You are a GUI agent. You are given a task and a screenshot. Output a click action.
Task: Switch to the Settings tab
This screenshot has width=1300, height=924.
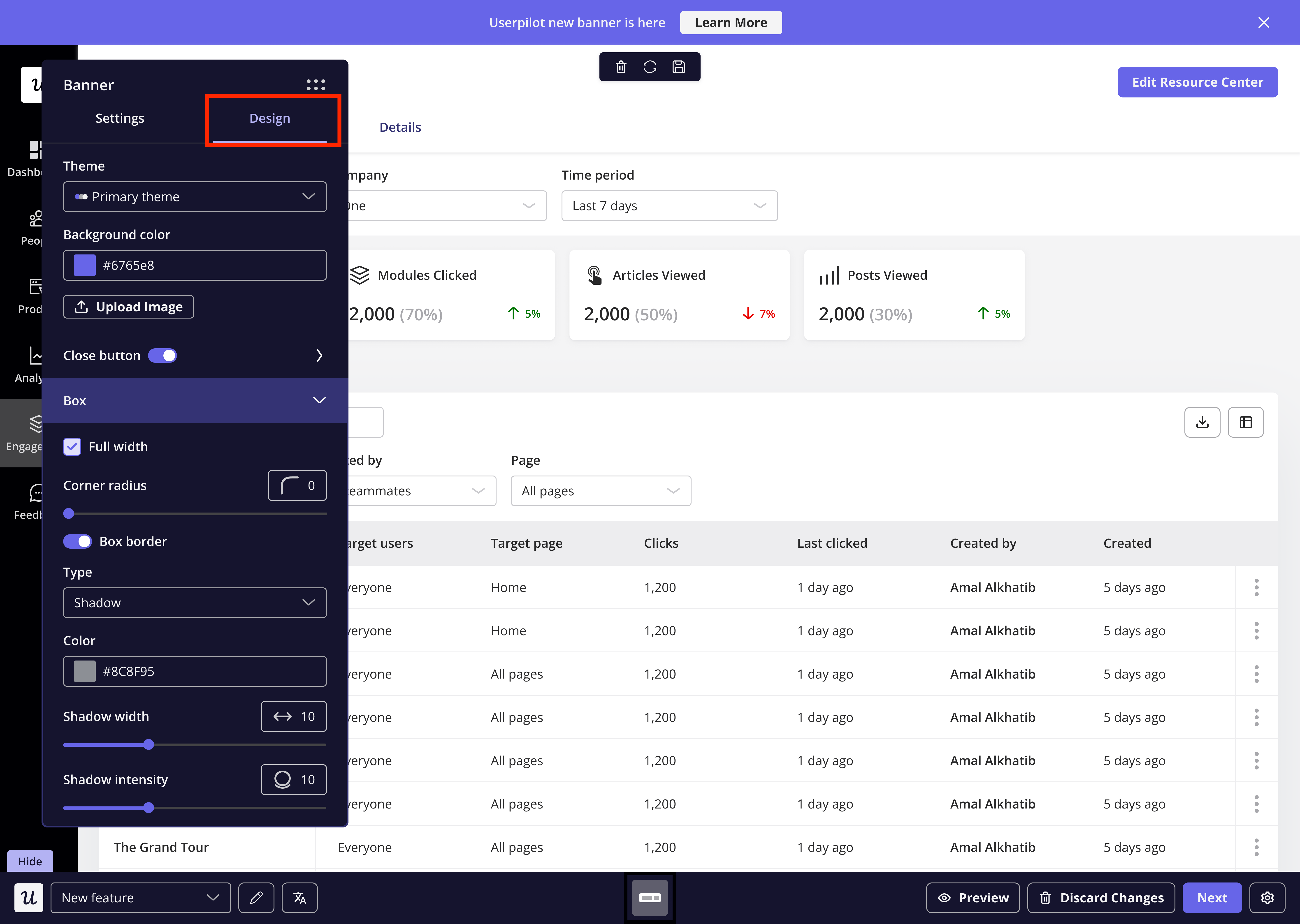point(120,118)
